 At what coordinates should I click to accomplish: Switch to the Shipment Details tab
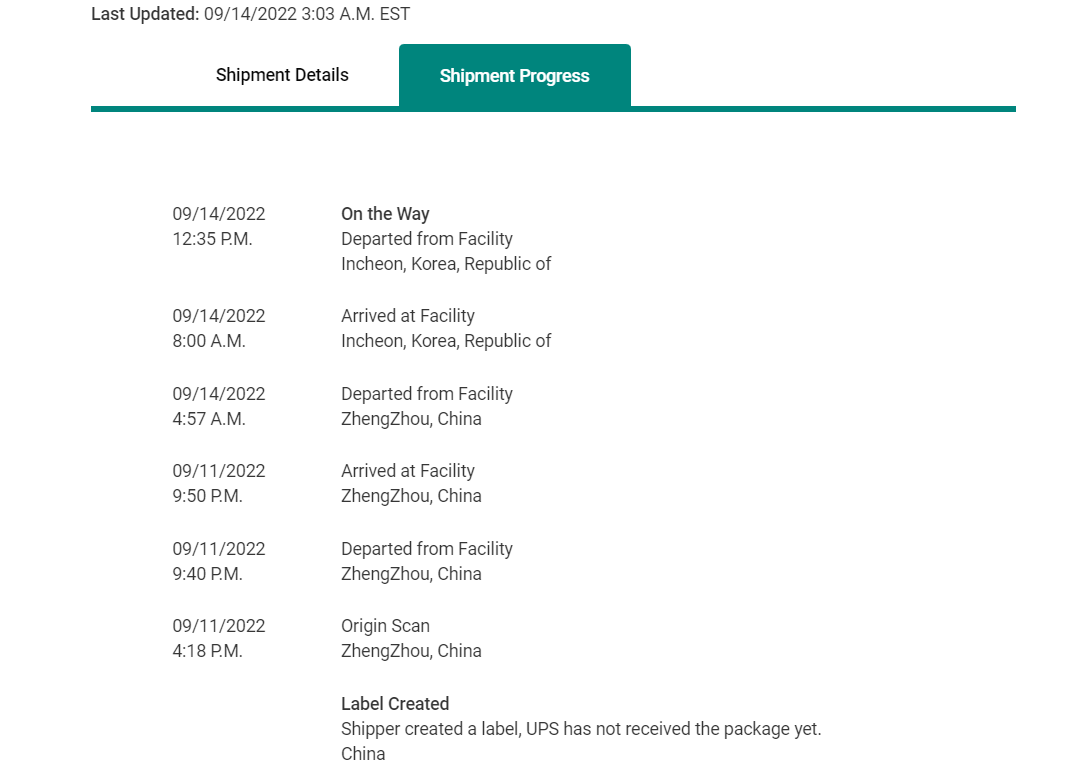coord(282,75)
